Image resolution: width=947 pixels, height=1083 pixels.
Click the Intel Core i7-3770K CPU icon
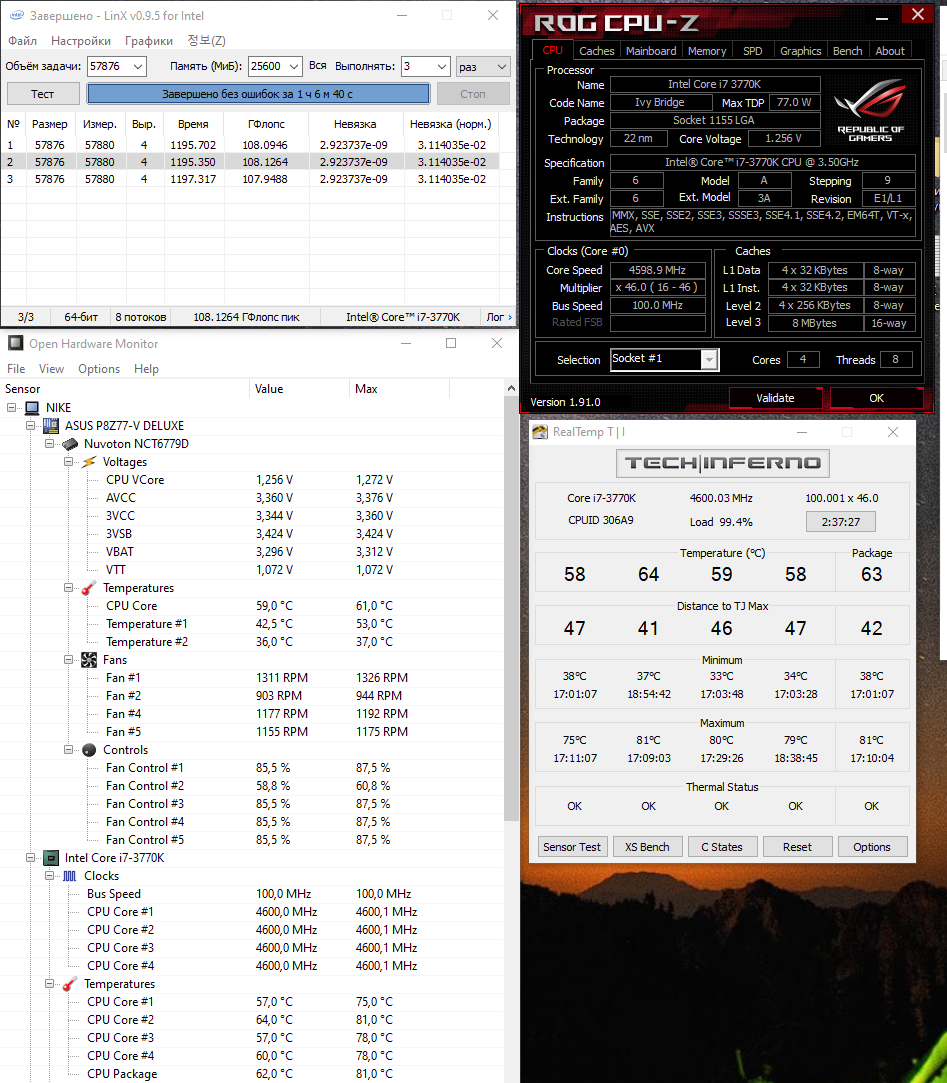tap(51, 858)
